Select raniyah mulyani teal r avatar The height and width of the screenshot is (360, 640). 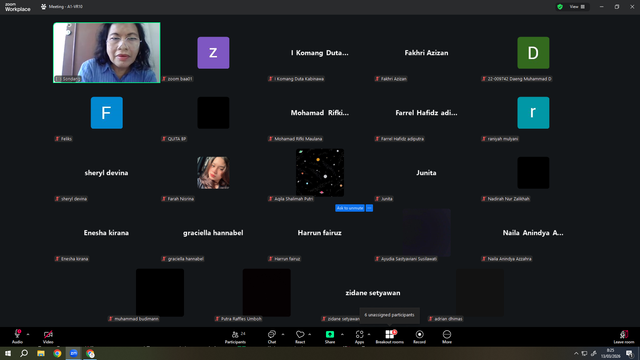click(533, 113)
